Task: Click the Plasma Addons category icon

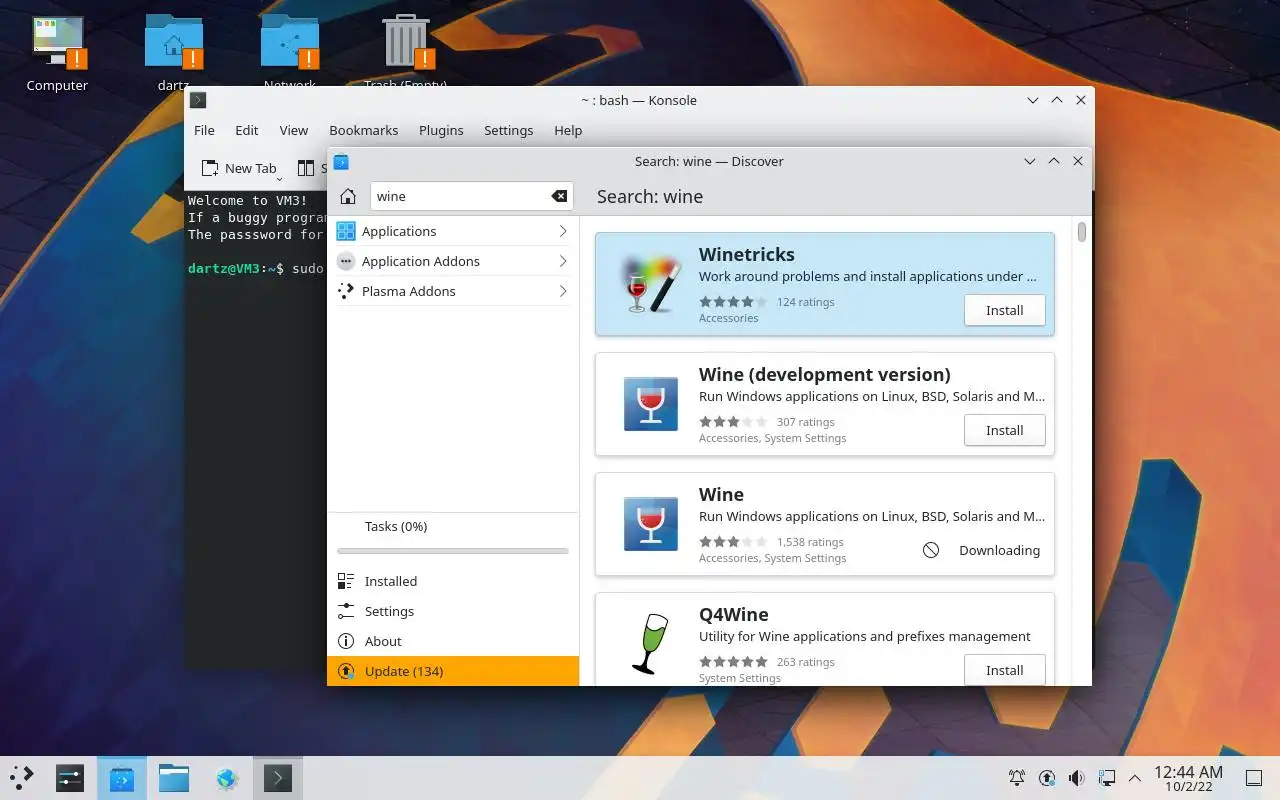Action: tap(346, 291)
